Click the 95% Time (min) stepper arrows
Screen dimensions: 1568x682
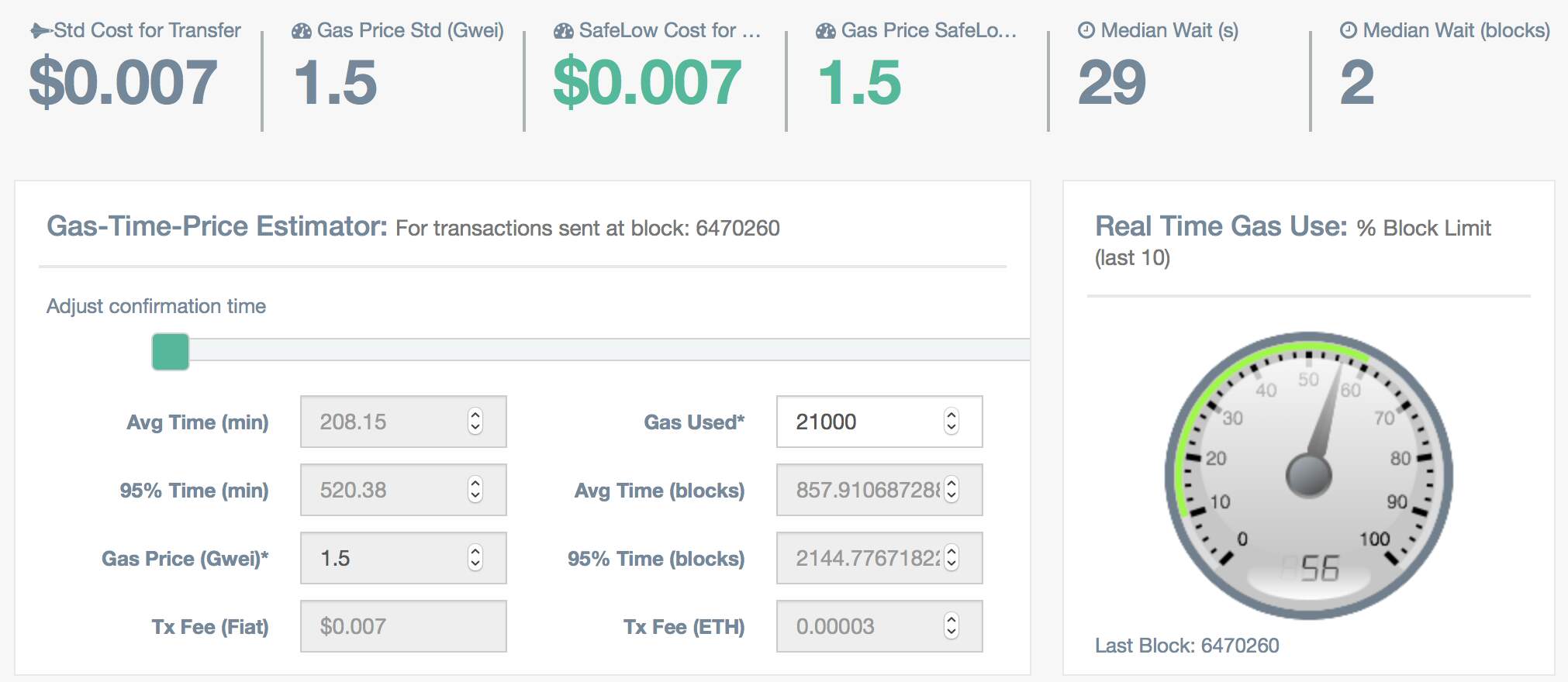475,490
